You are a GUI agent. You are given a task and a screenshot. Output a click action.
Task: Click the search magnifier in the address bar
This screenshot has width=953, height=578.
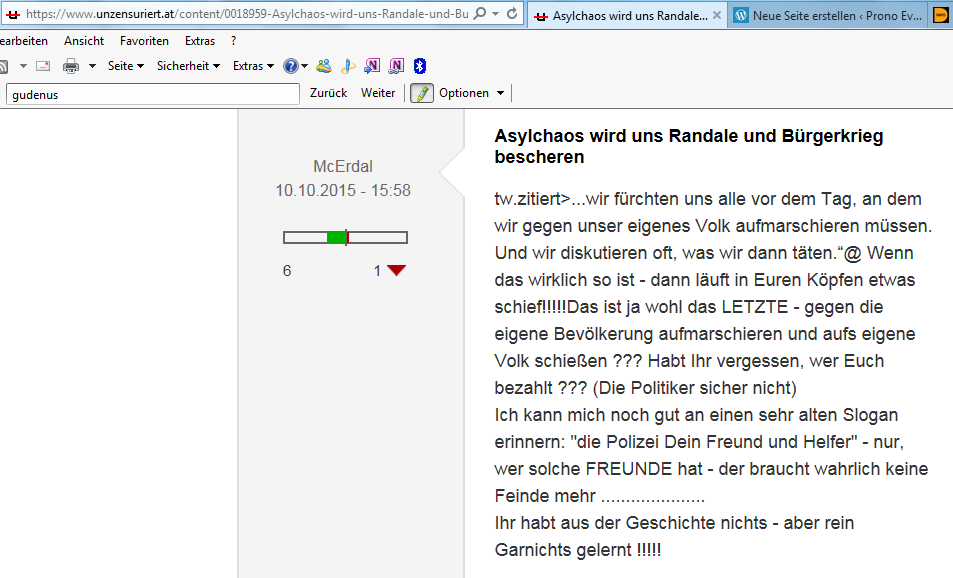pyautogui.click(x=479, y=15)
